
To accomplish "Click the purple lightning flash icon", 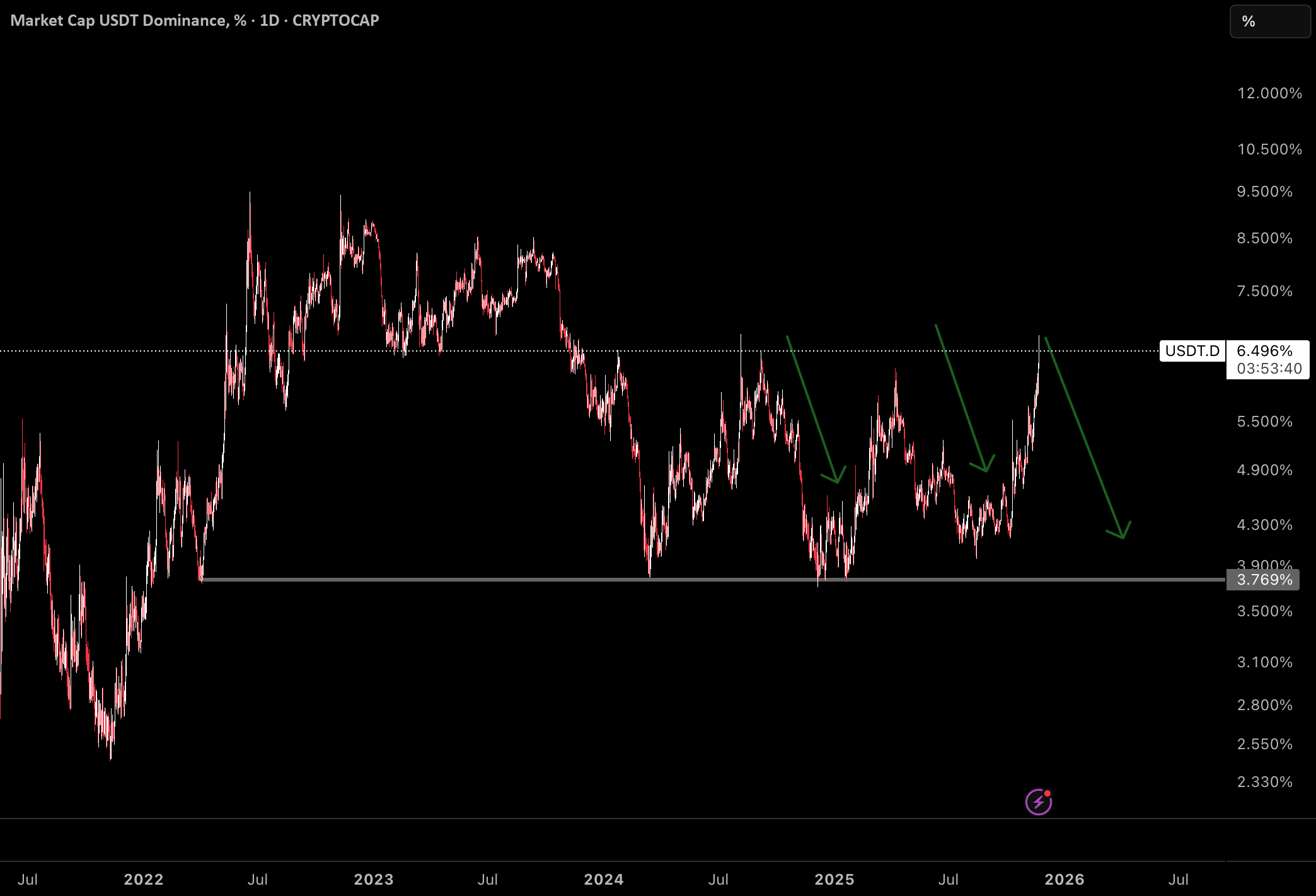I will [1039, 801].
